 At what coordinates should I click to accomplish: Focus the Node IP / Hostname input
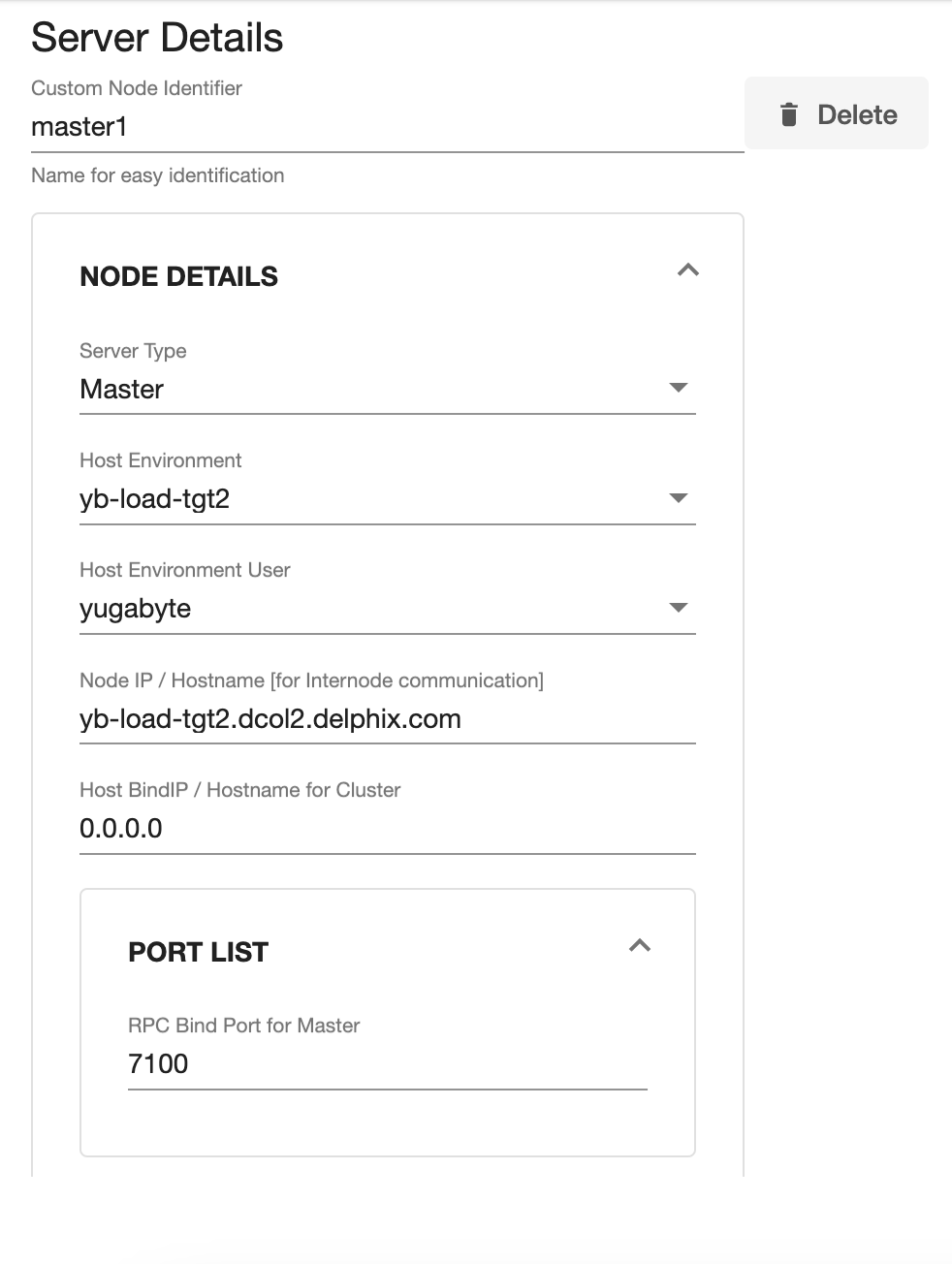click(386, 719)
